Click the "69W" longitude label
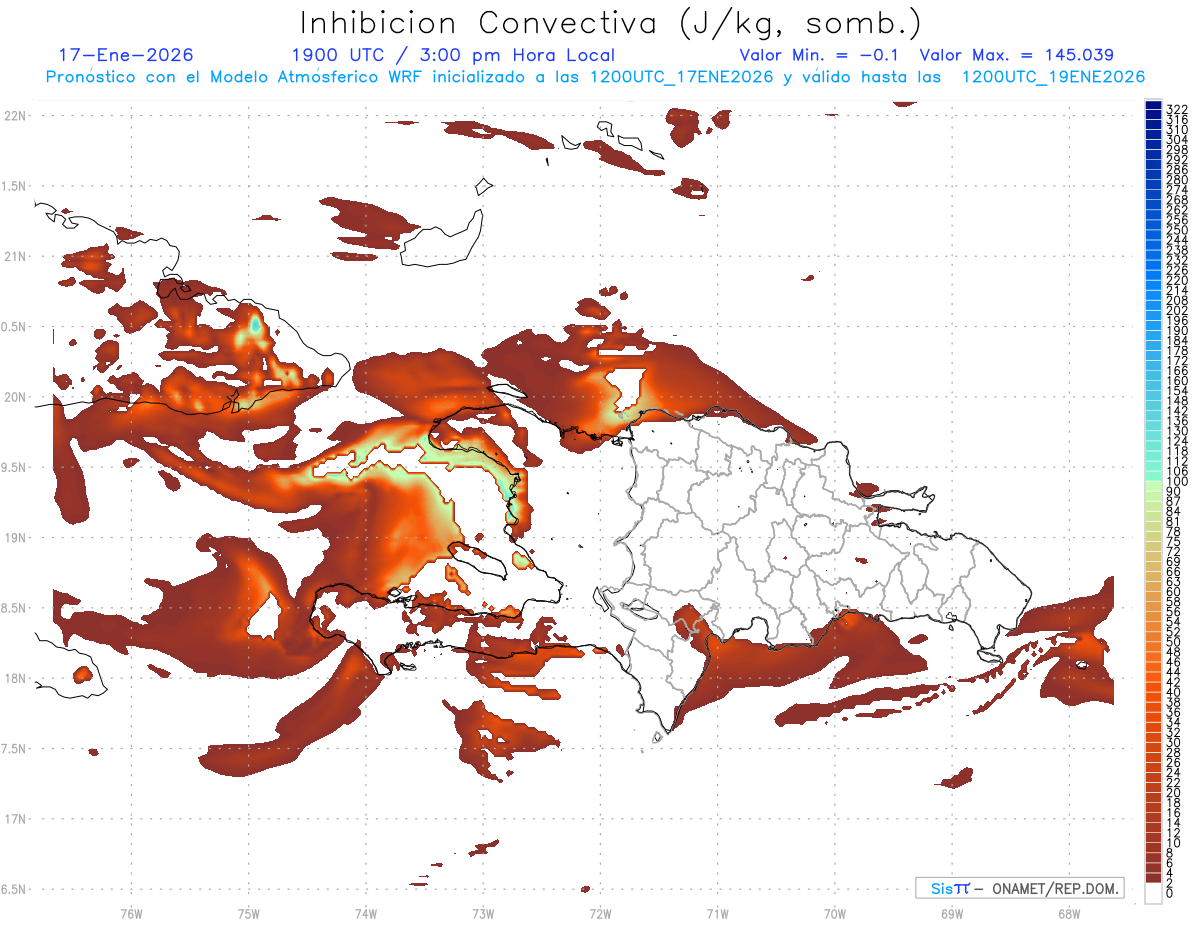The width and height of the screenshot is (1200, 927). (x=952, y=913)
